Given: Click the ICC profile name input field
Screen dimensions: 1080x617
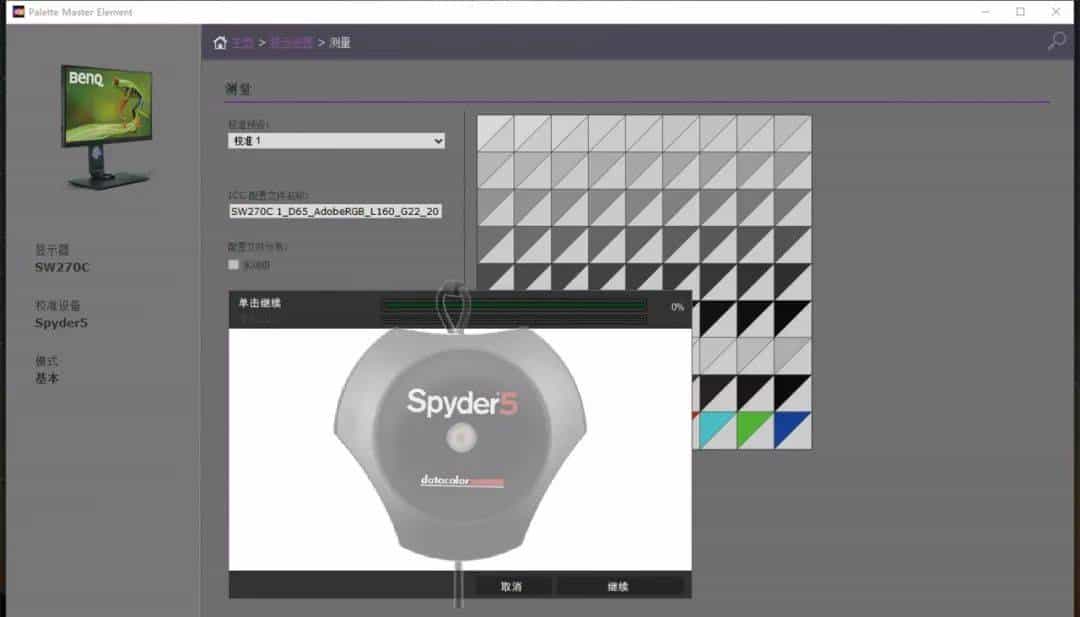Looking at the screenshot, I should click(336, 211).
